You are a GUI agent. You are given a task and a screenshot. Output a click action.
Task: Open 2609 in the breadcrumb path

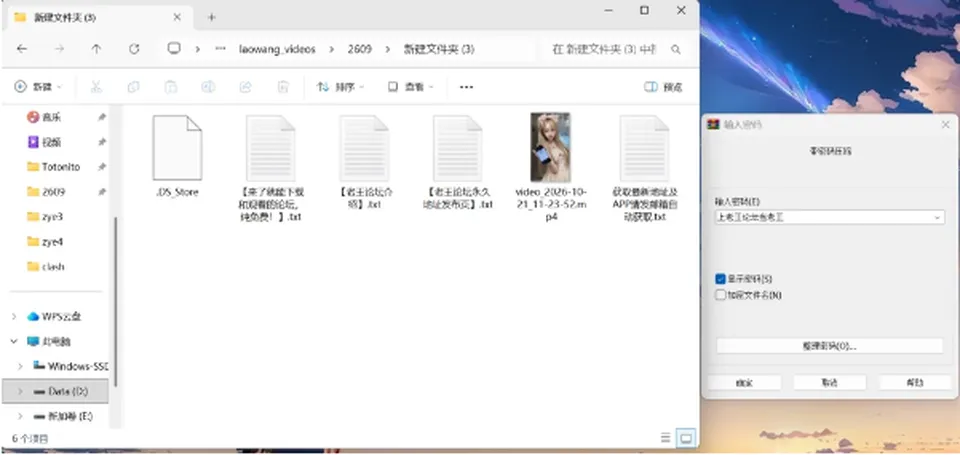pyautogui.click(x=359, y=49)
